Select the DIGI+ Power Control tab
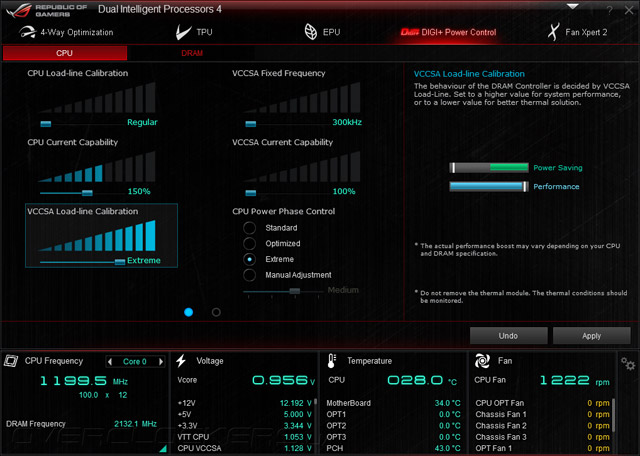640x456 pixels. click(x=448, y=32)
